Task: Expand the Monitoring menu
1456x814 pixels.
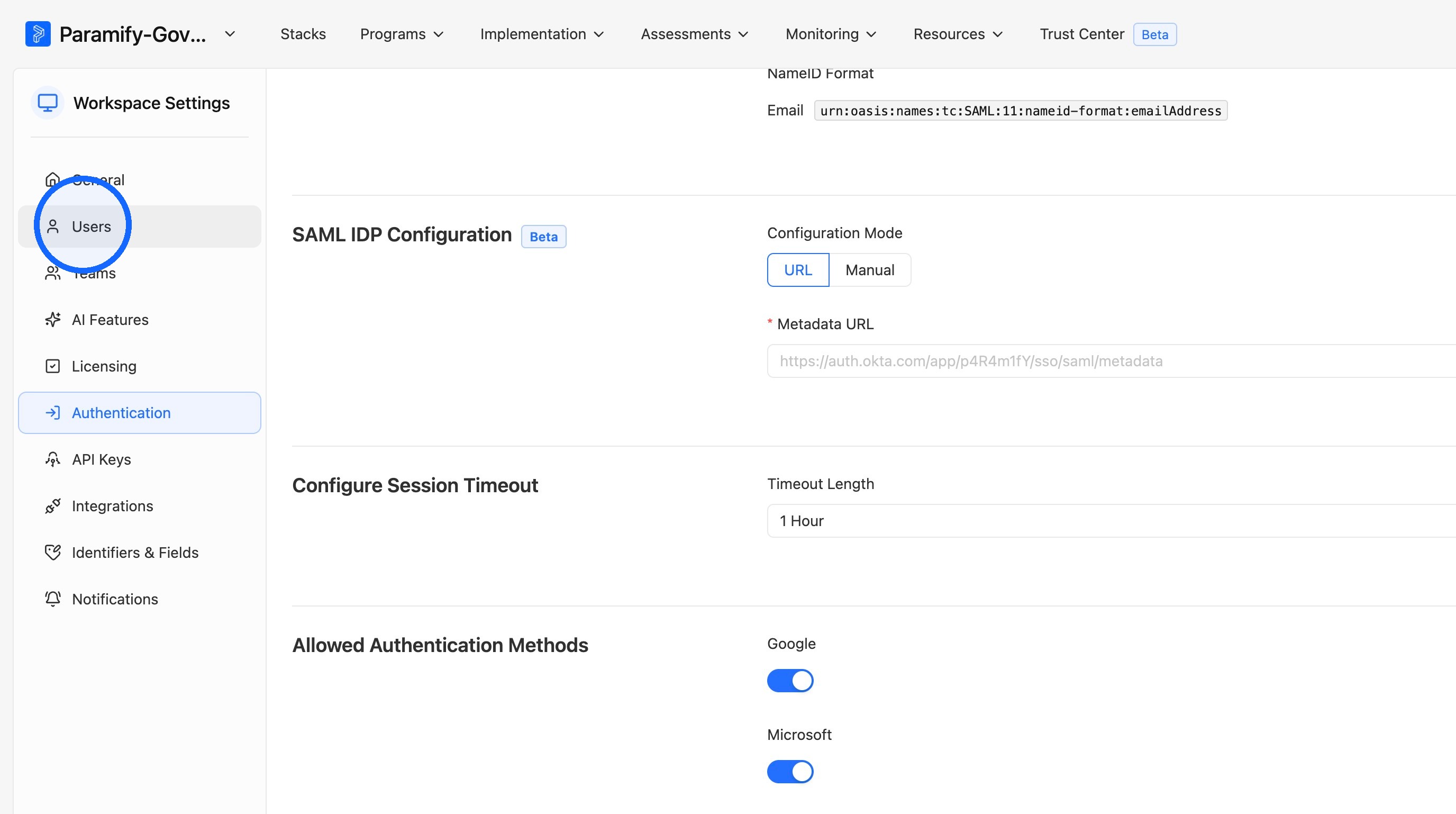Action: 831,34
